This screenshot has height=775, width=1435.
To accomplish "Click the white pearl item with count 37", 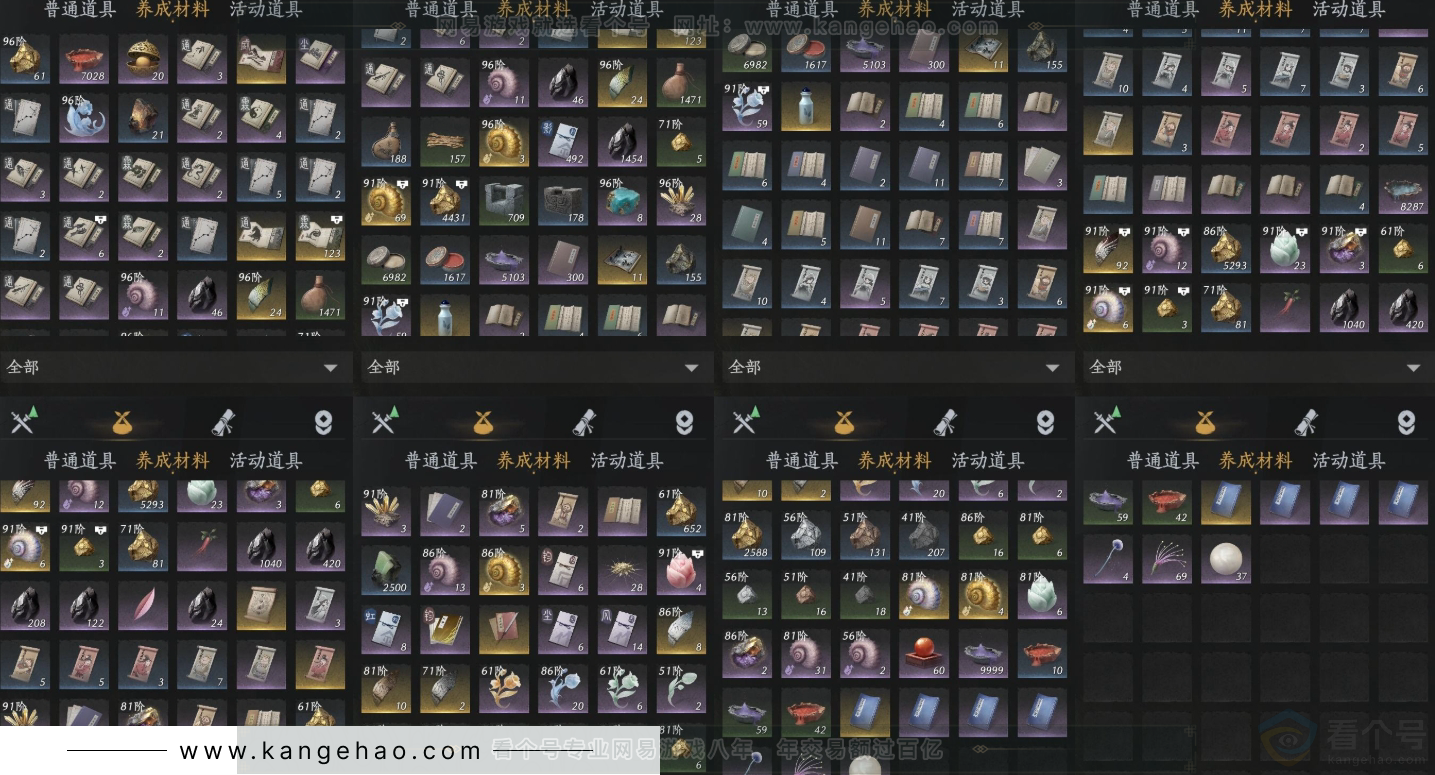I will pos(1226,558).
